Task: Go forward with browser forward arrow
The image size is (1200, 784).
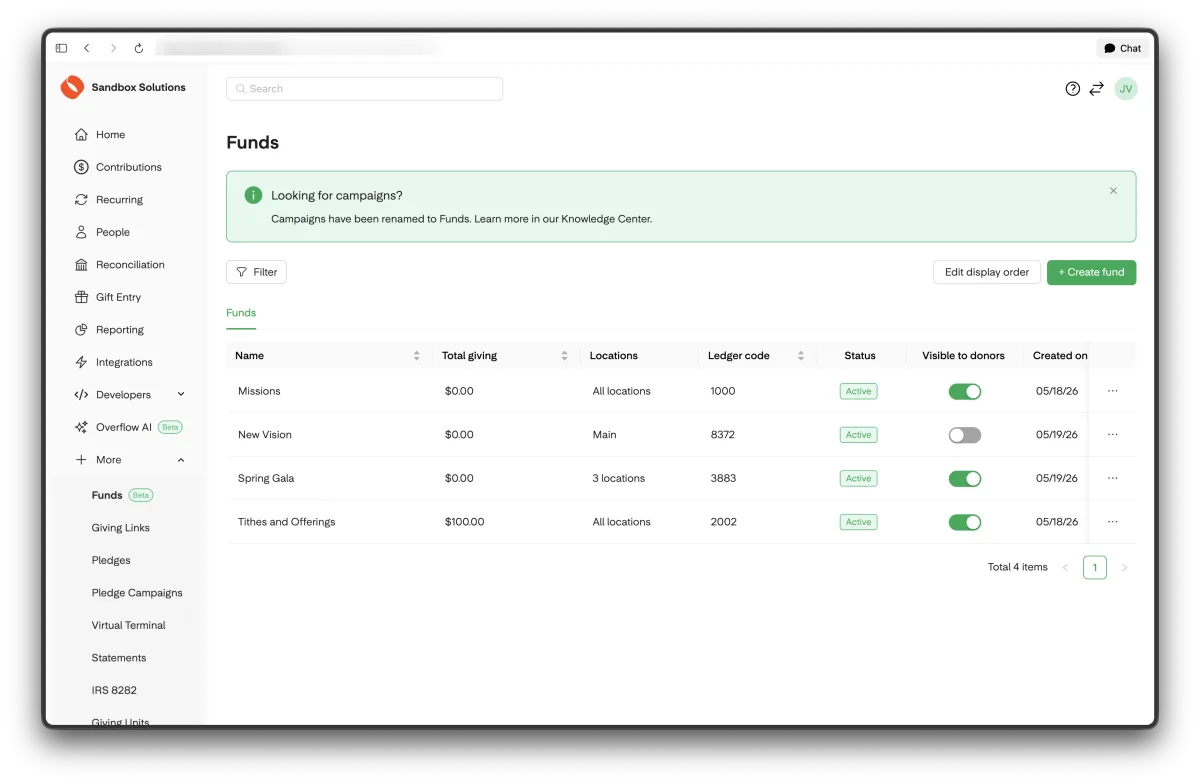Action: pyautogui.click(x=113, y=48)
